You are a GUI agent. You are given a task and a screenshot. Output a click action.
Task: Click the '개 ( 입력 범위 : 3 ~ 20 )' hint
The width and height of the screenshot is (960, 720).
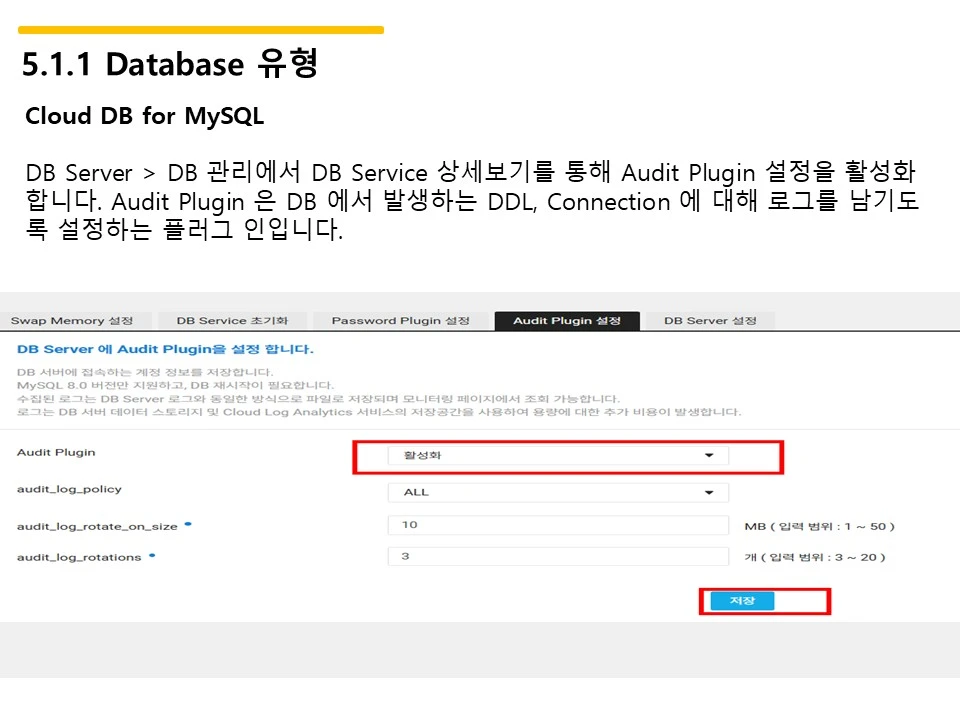[815, 557]
